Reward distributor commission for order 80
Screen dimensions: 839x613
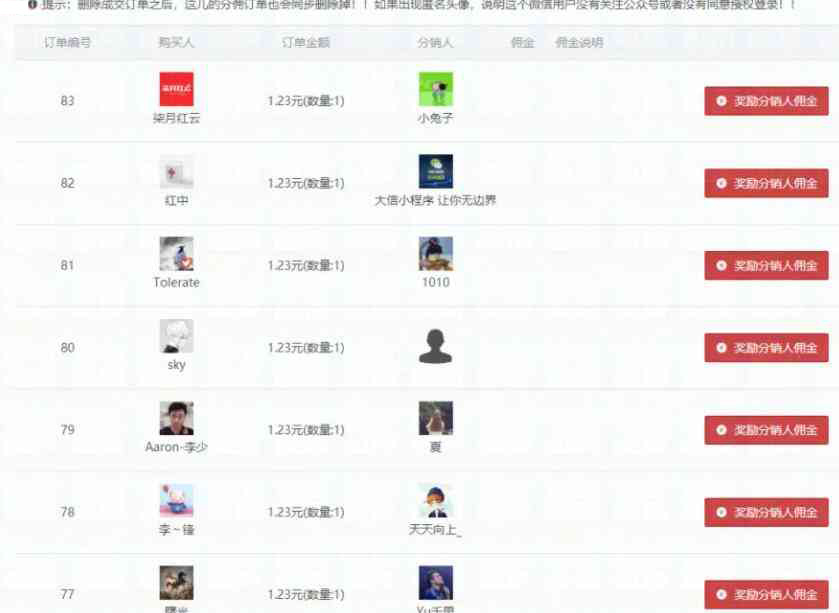(x=766, y=348)
